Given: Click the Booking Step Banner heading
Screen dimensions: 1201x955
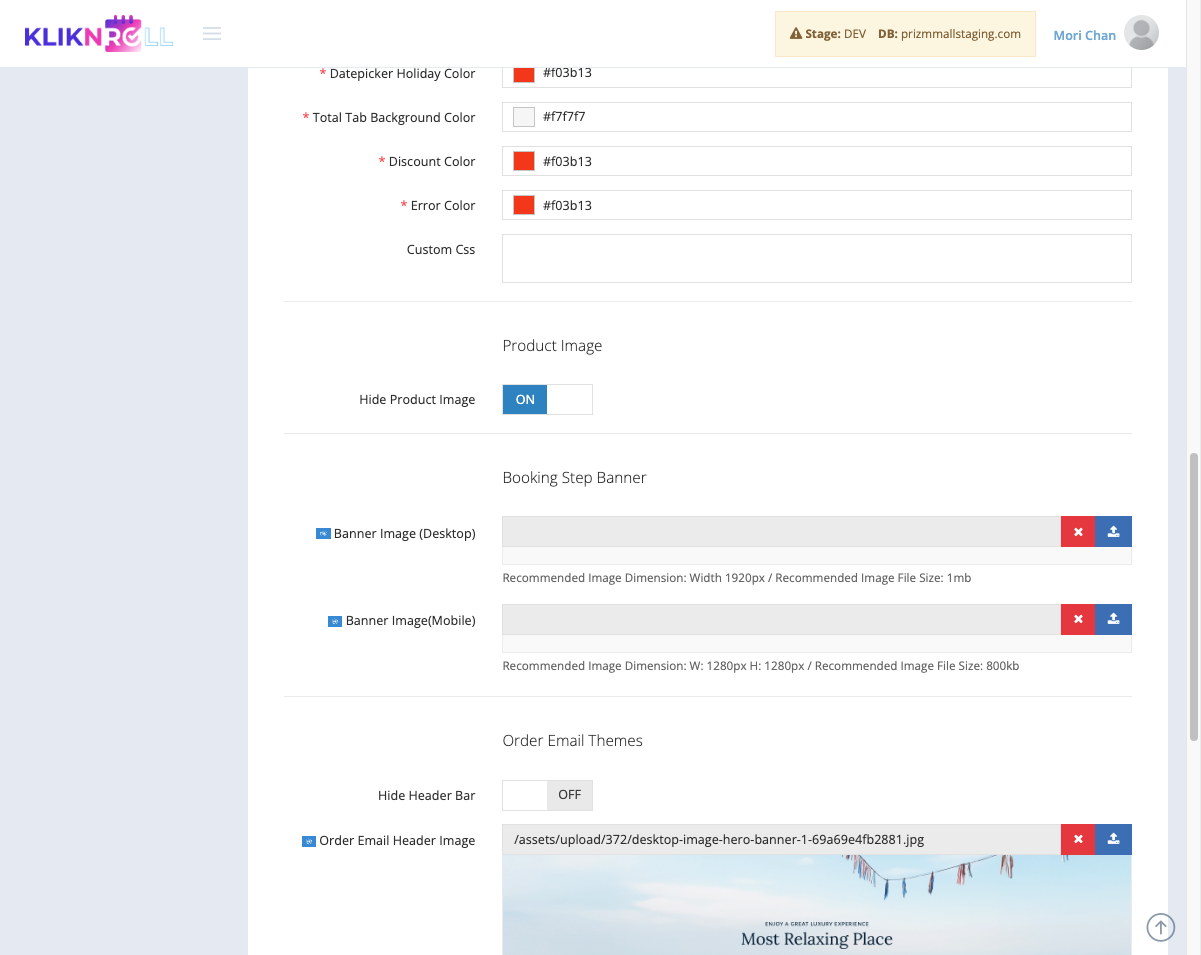Looking at the screenshot, I should [574, 478].
